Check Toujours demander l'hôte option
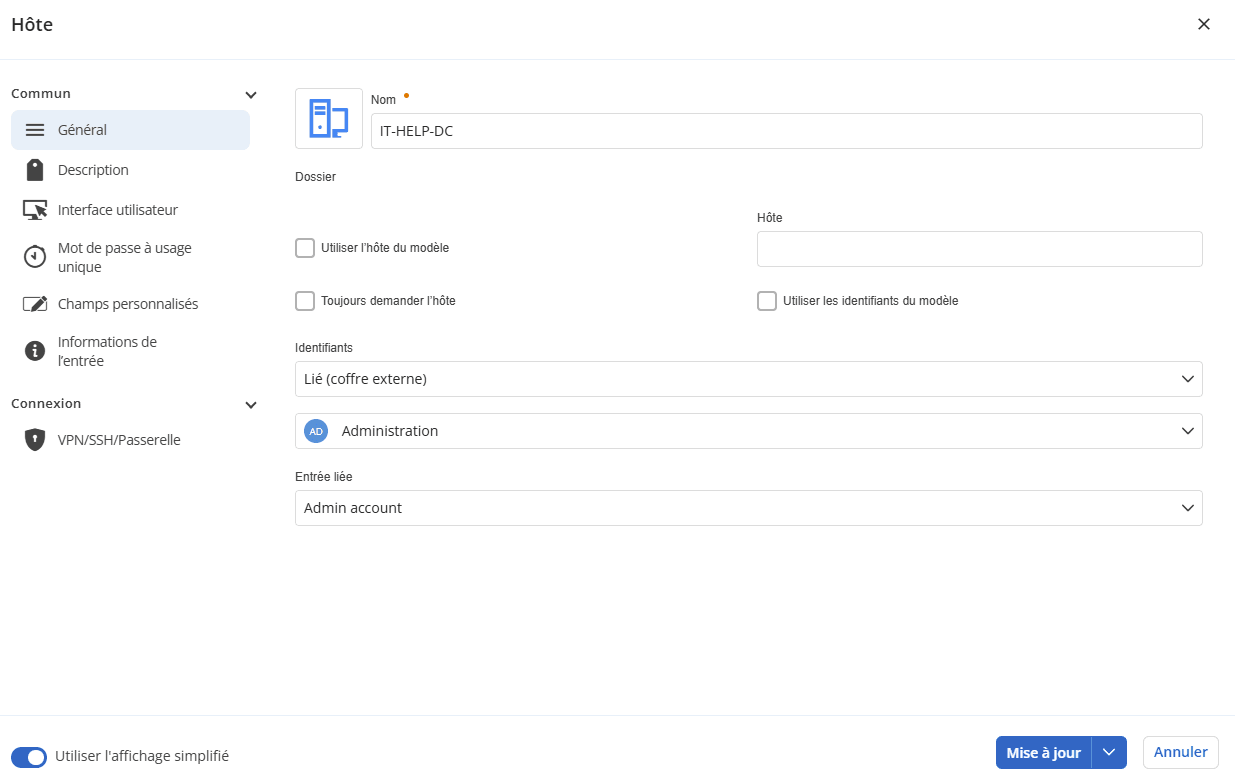The width and height of the screenshot is (1235, 779). 305,301
